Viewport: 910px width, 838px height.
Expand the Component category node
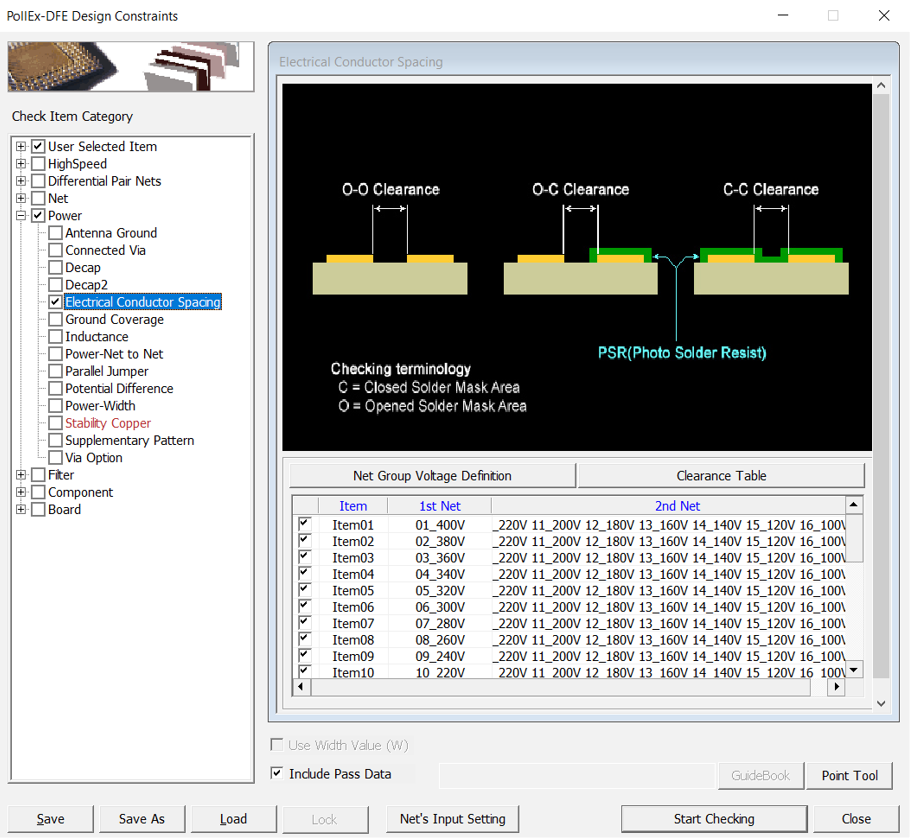pyautogui.click(x=21, y=492)
